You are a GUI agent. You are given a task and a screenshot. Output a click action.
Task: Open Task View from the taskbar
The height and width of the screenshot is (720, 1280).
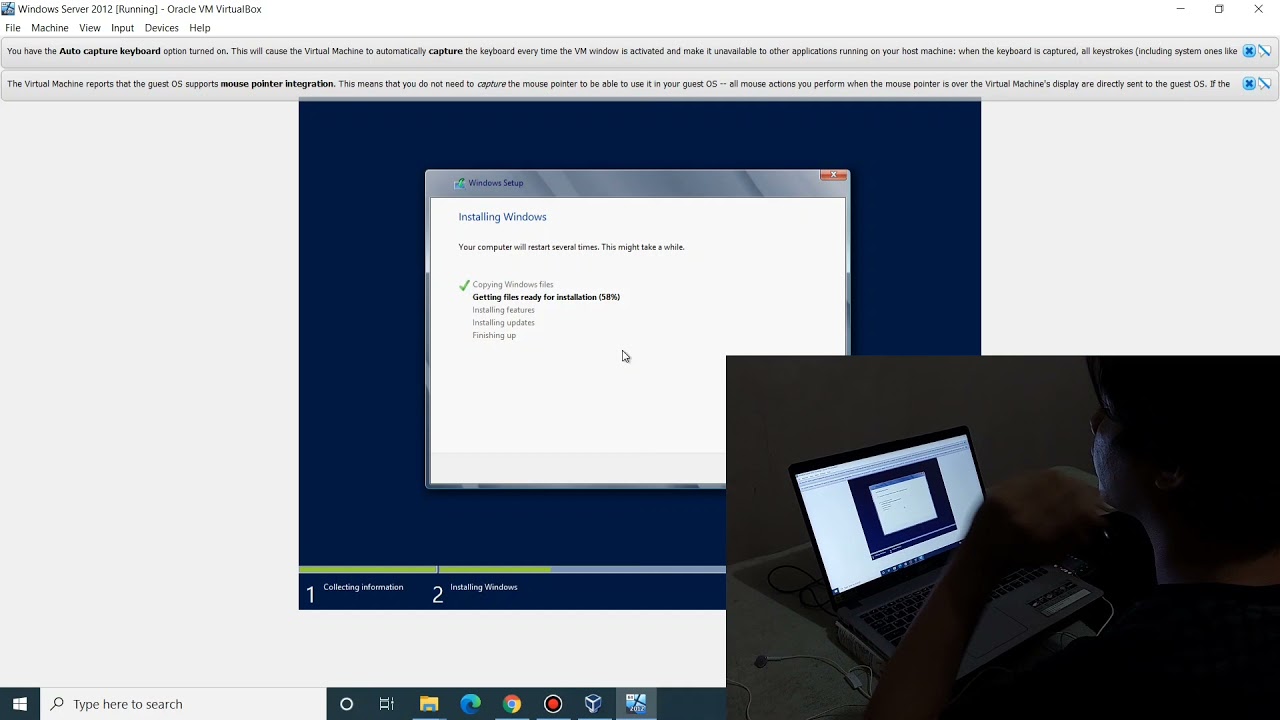tap(387, 704)
